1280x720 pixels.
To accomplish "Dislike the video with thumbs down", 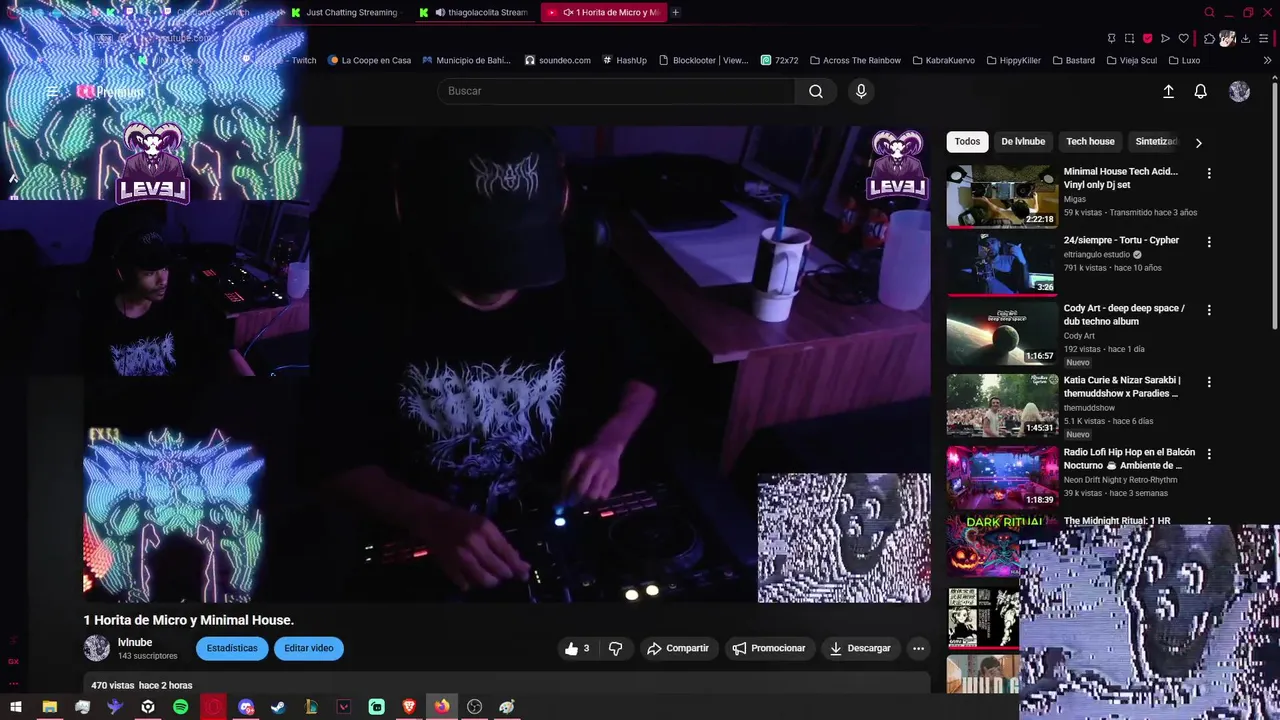I will click(x=615, y=648).
